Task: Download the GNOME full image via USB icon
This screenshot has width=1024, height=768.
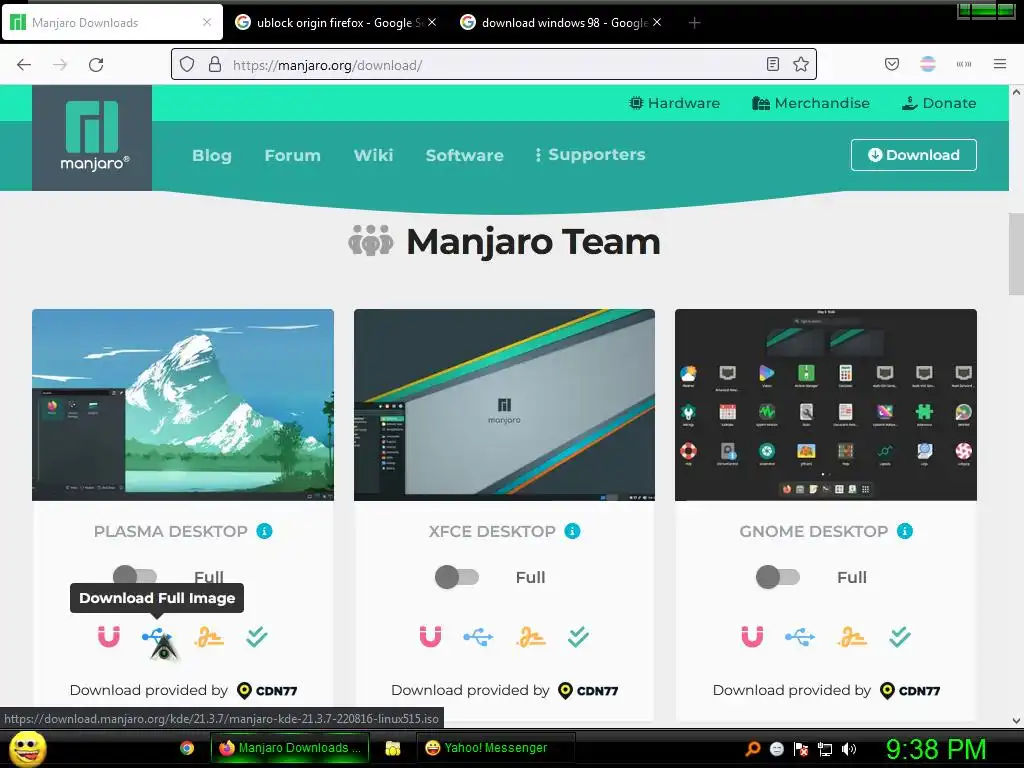Action: [800, 636]
